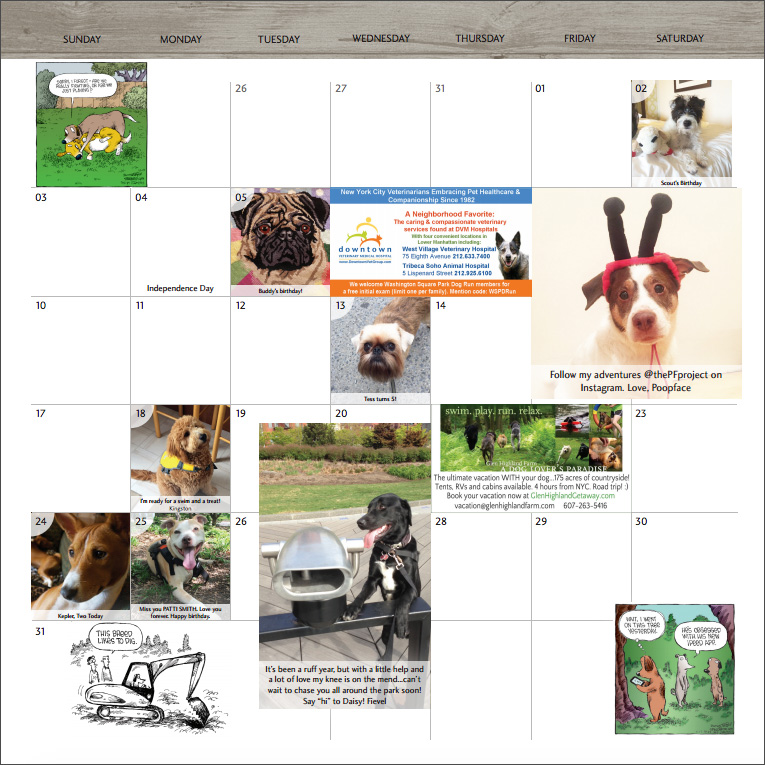Click the 'A Neighborhood Favorite:' red heading
Viewport: 765px width, 765px height.
point(449,214)
